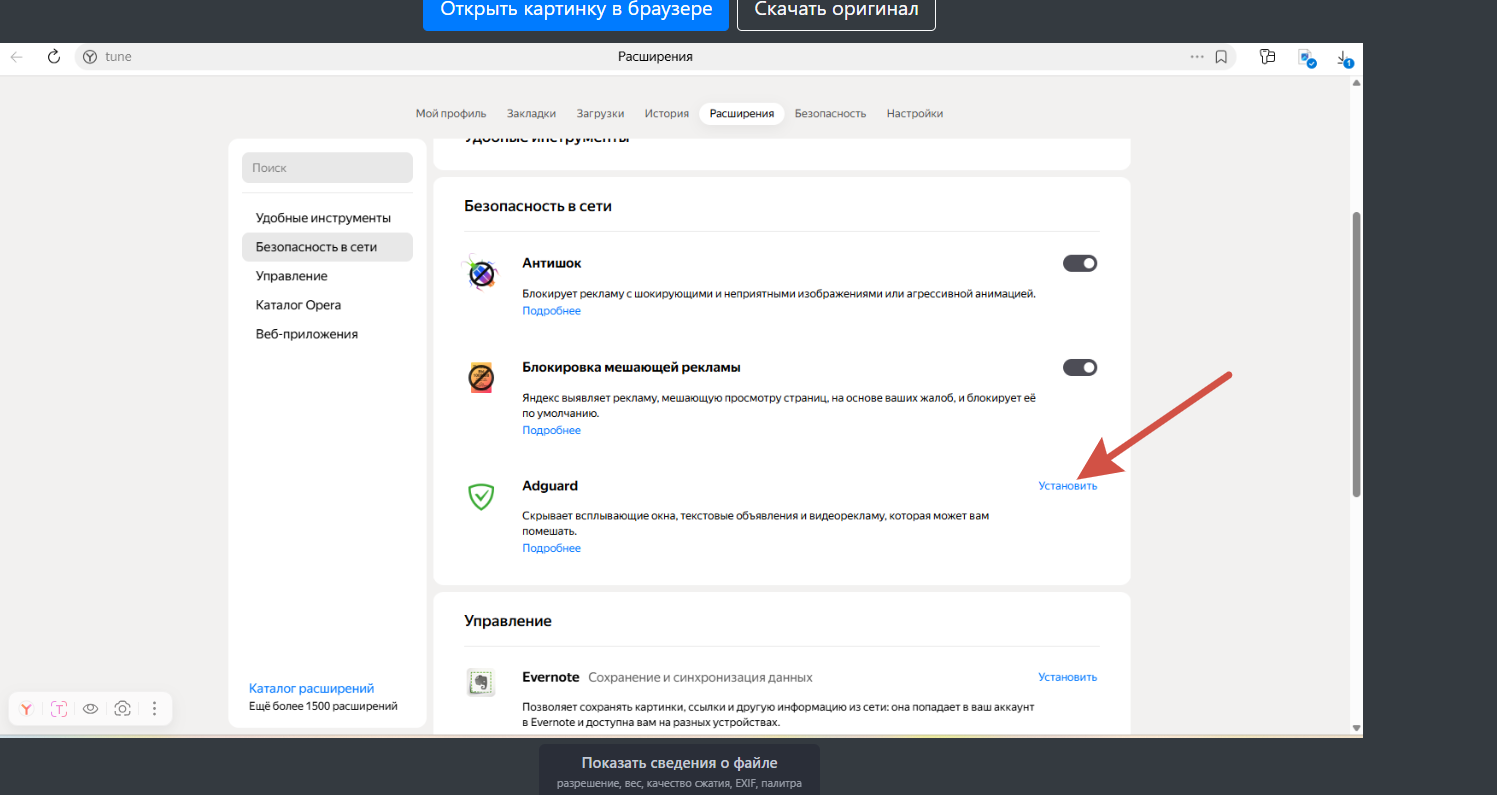Toggle off the Антишок switch
1497x795 pixels.
[1080, 263]
